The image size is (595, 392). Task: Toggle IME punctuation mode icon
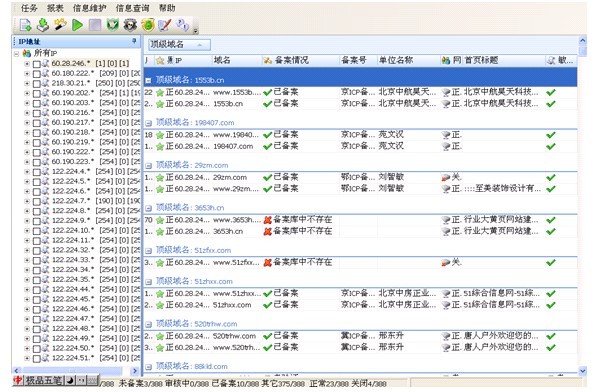(x=81, y=380)
